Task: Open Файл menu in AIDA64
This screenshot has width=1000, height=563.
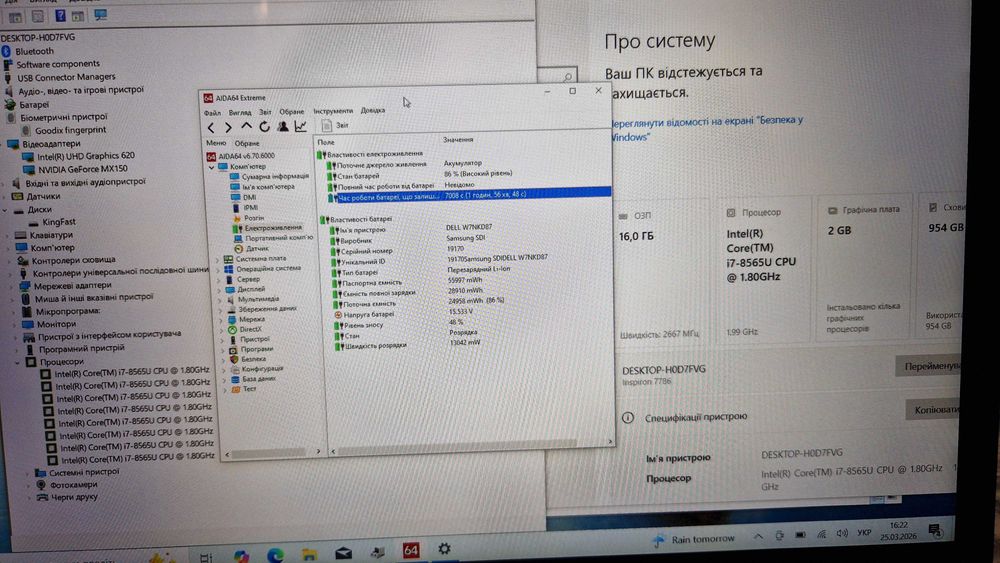Action: (x=212, y=113)
